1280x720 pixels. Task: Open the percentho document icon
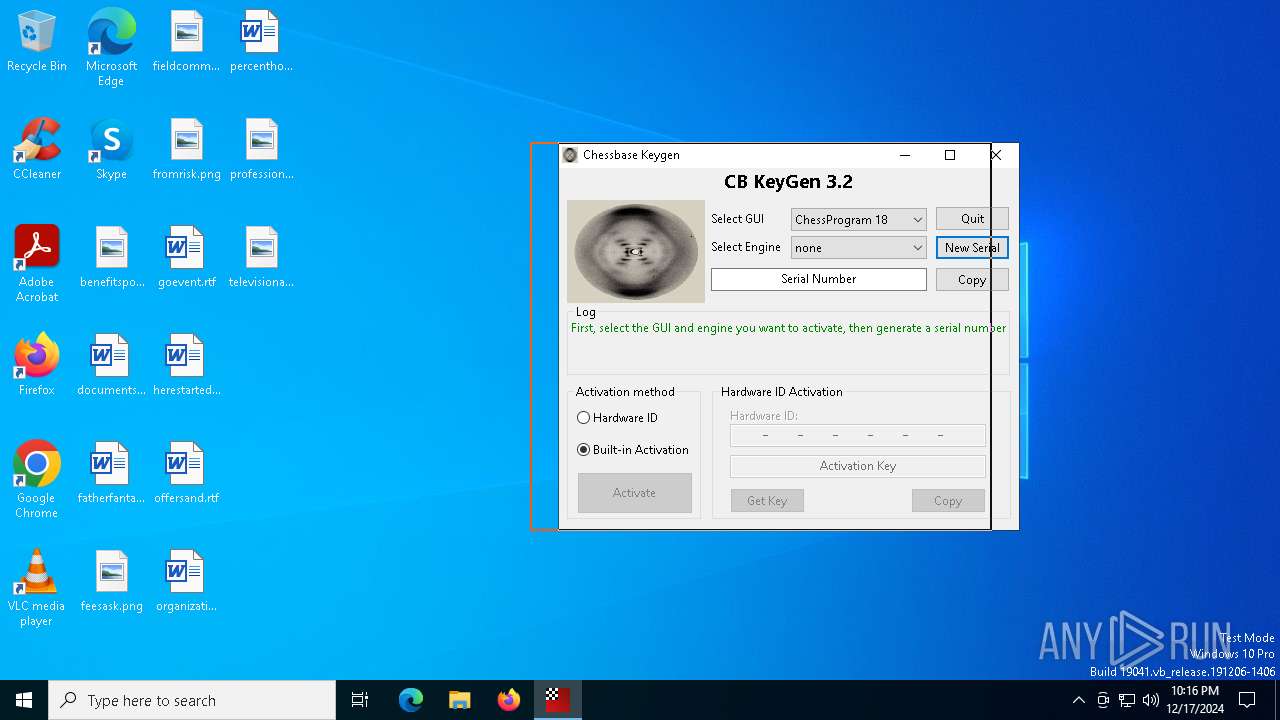tap(261, 42)
